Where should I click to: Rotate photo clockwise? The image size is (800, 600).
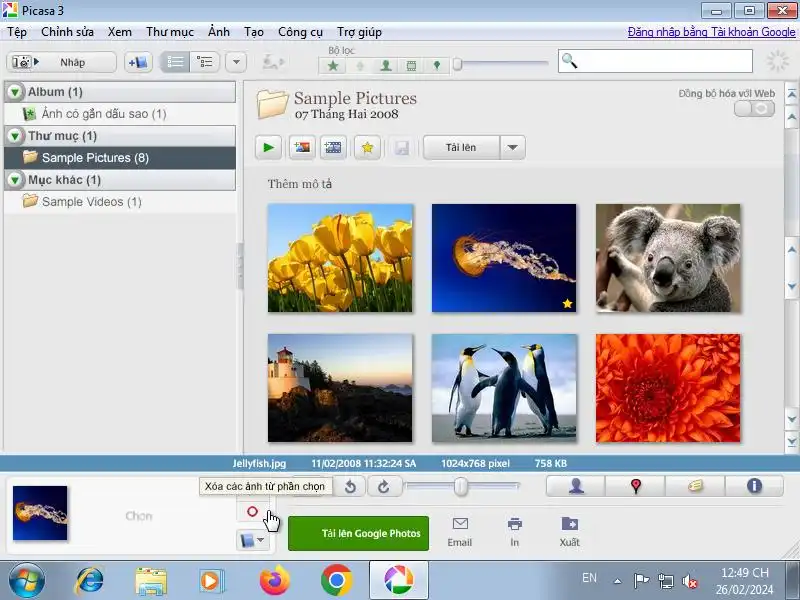point(384,487)
